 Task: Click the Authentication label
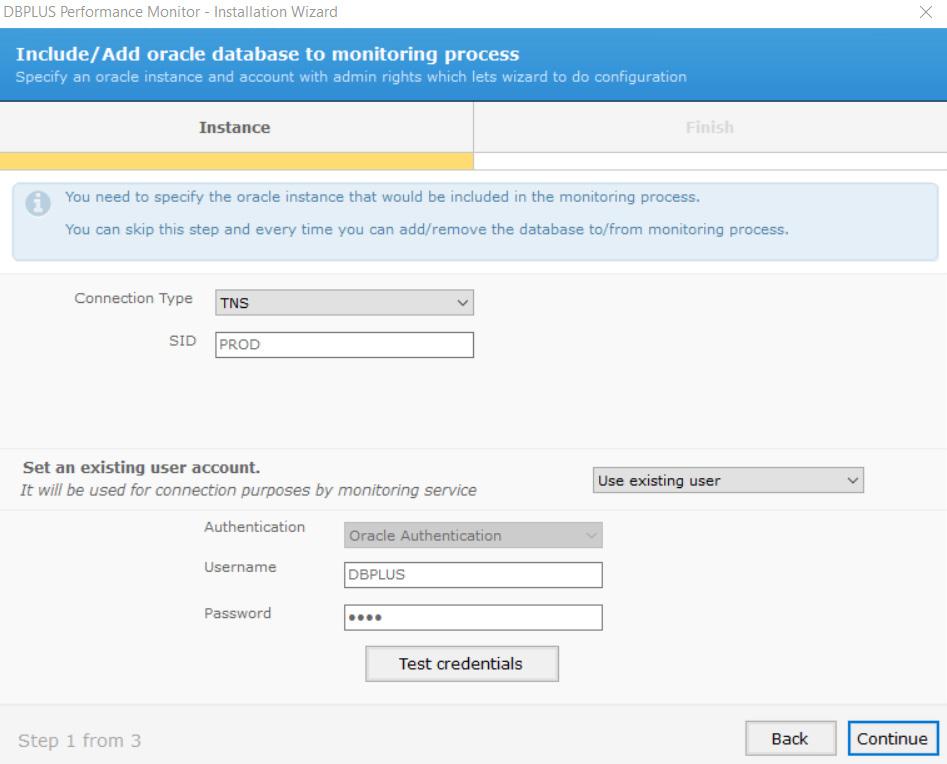[x=254, y=527]
